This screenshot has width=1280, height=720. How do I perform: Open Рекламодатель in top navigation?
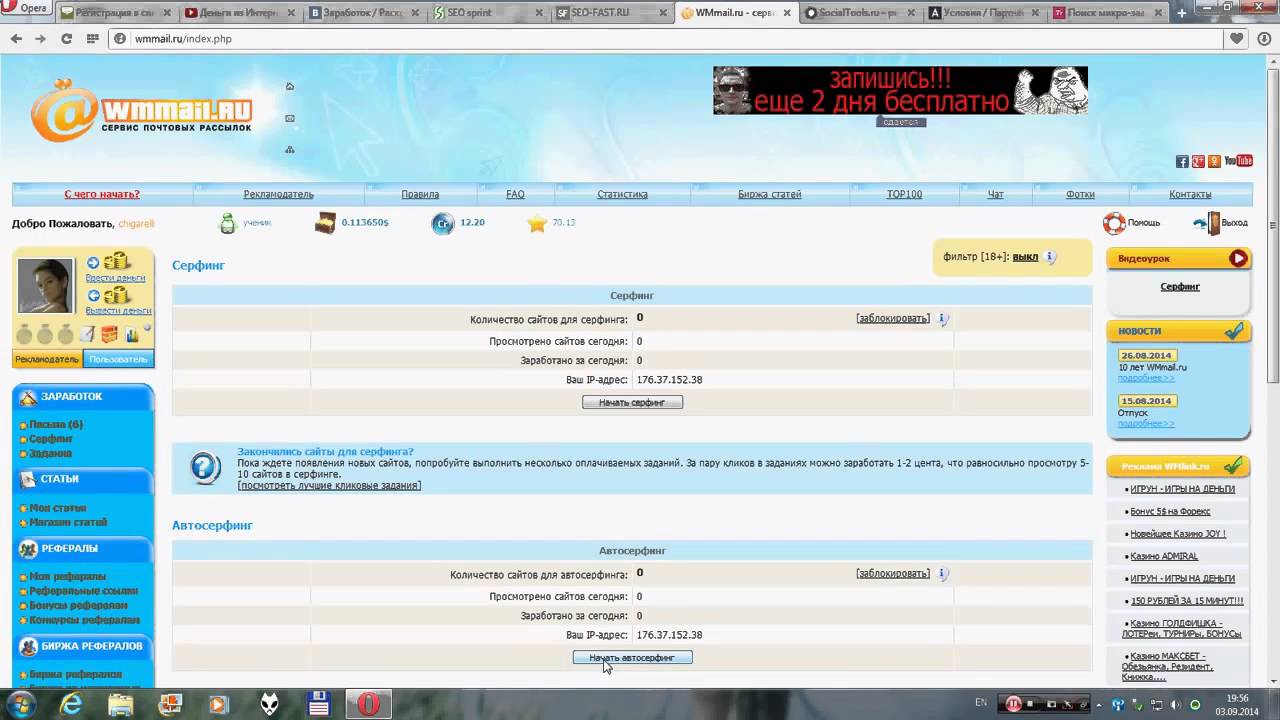278,194
